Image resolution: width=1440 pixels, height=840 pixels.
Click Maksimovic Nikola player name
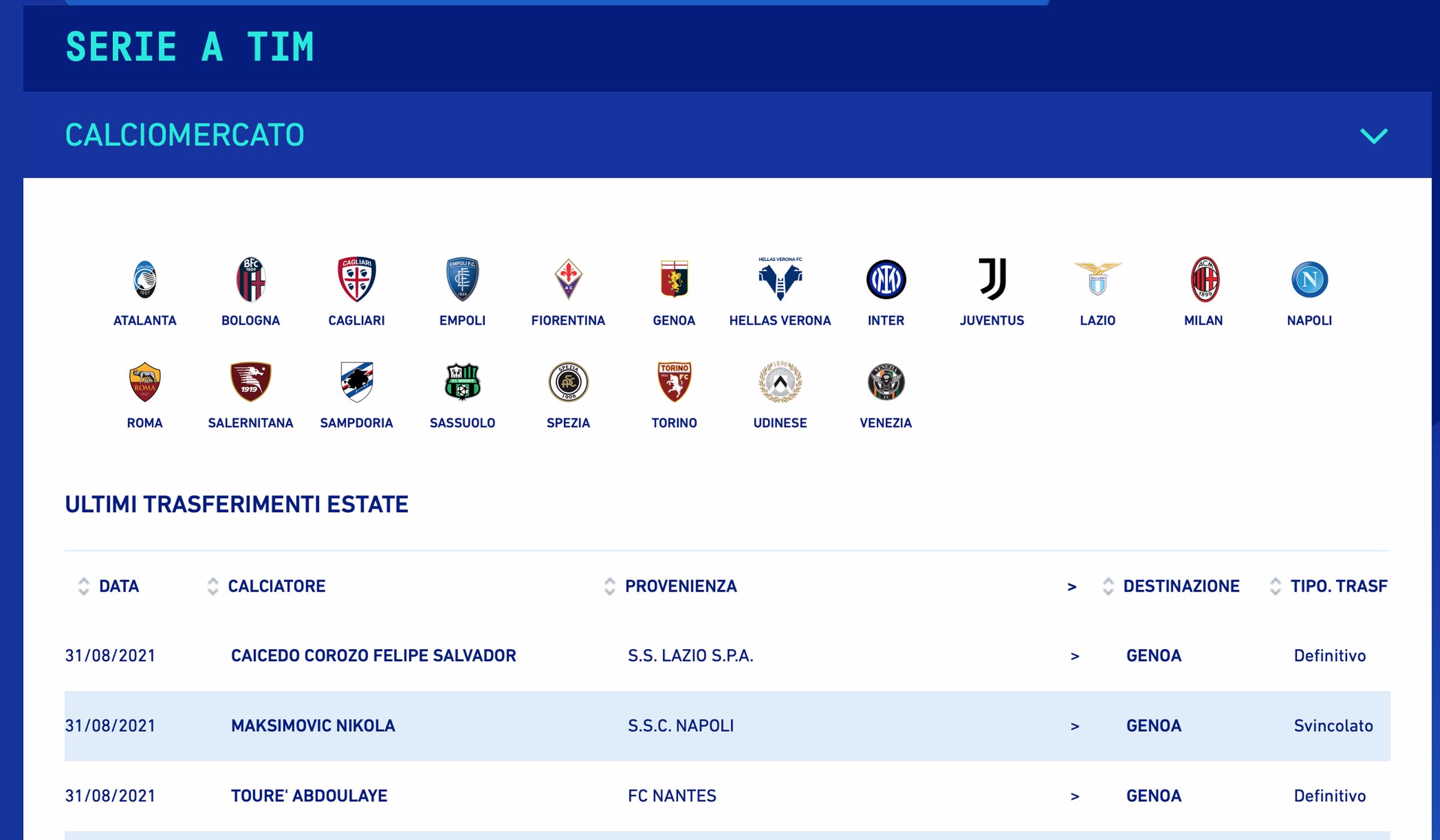313,726
